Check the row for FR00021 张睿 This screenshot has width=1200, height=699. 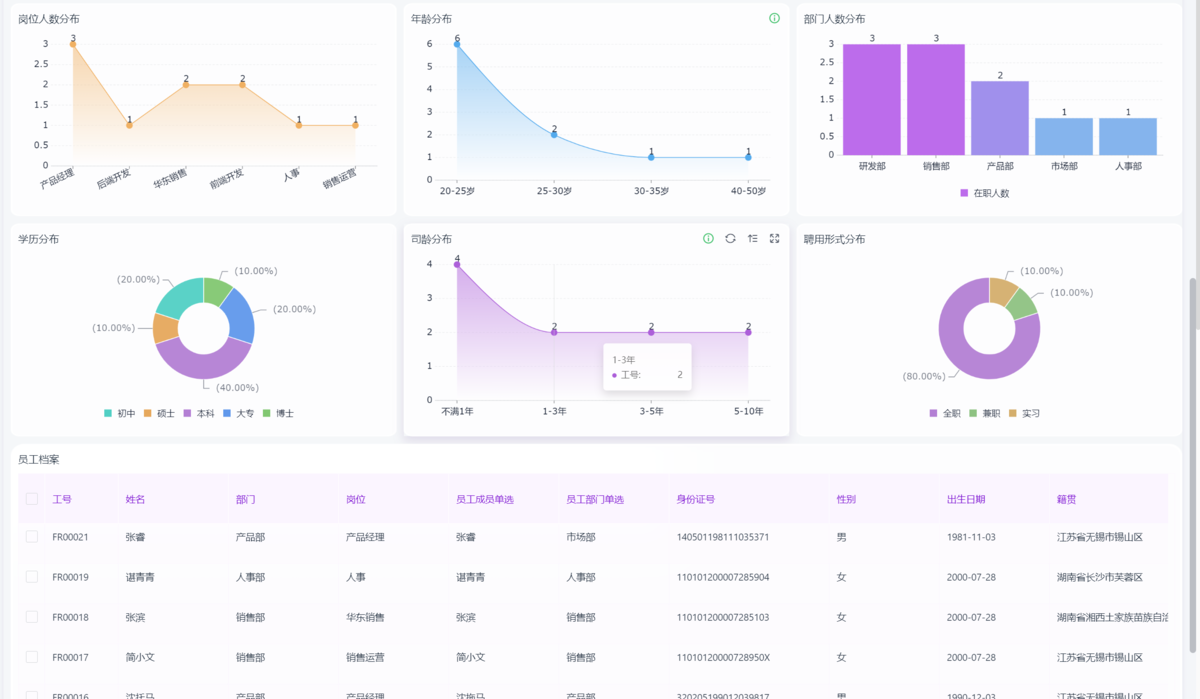pos(32,537)
